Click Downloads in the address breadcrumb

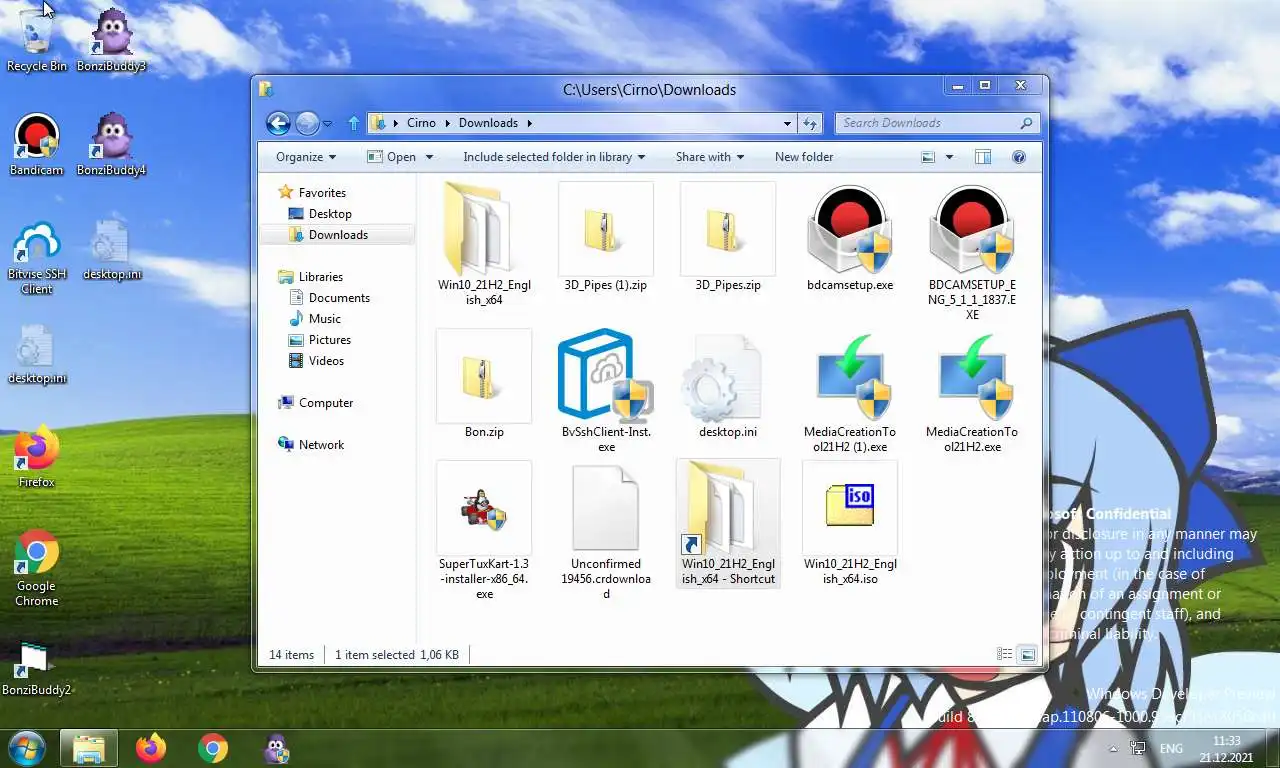(x=488, y=123)
